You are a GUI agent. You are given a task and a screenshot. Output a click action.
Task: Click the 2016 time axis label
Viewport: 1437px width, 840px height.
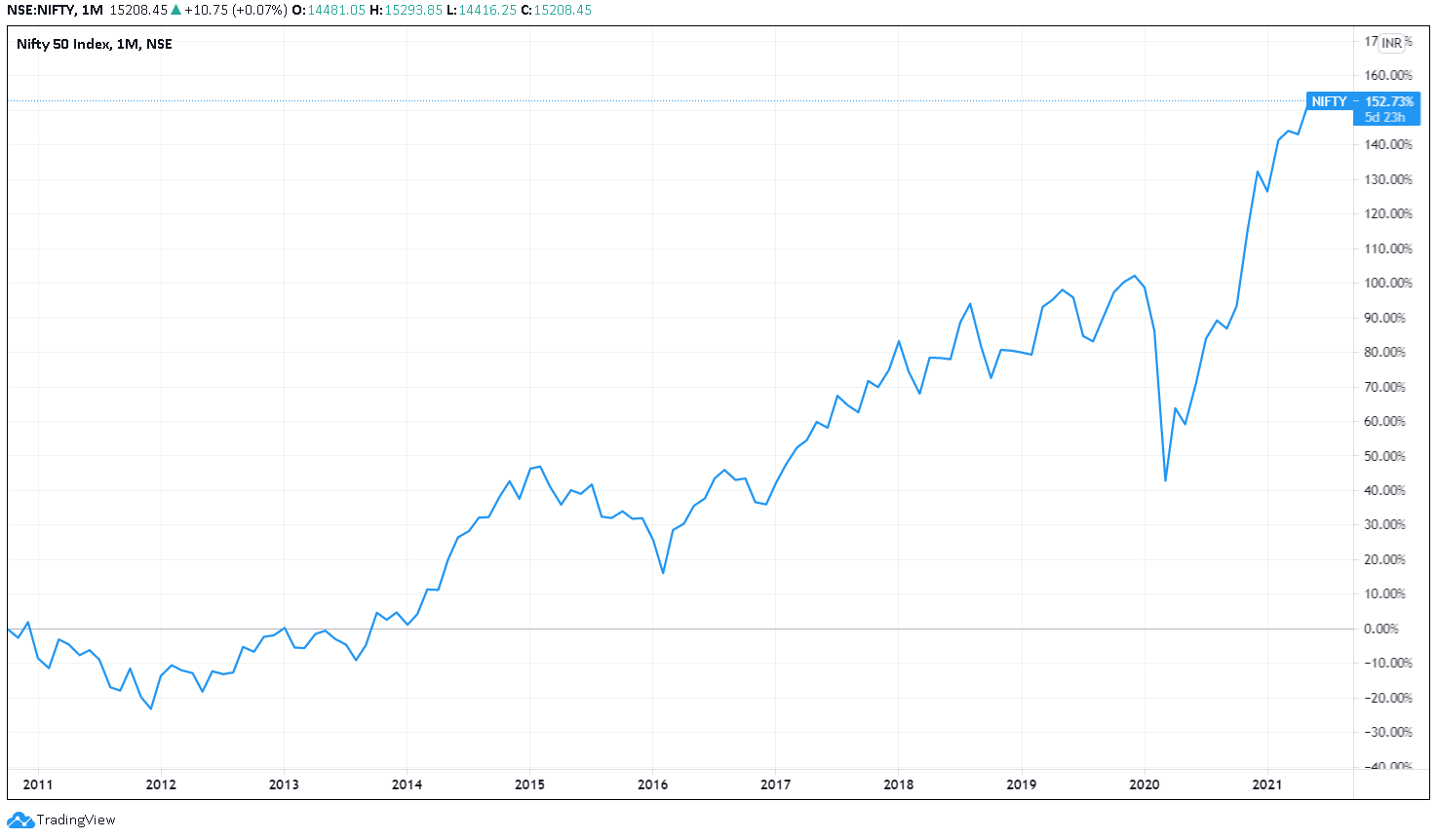pyautogui.click(x=652, y=784)
